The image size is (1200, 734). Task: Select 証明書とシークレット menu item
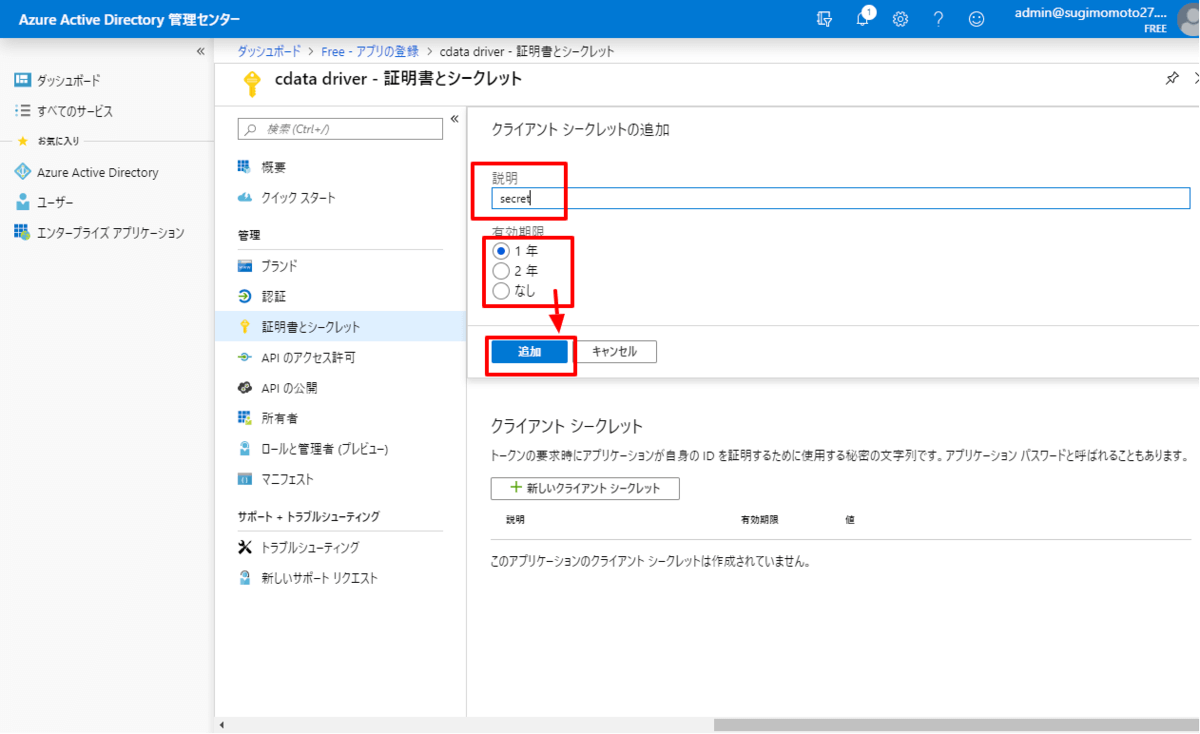[x=340, y=327]
